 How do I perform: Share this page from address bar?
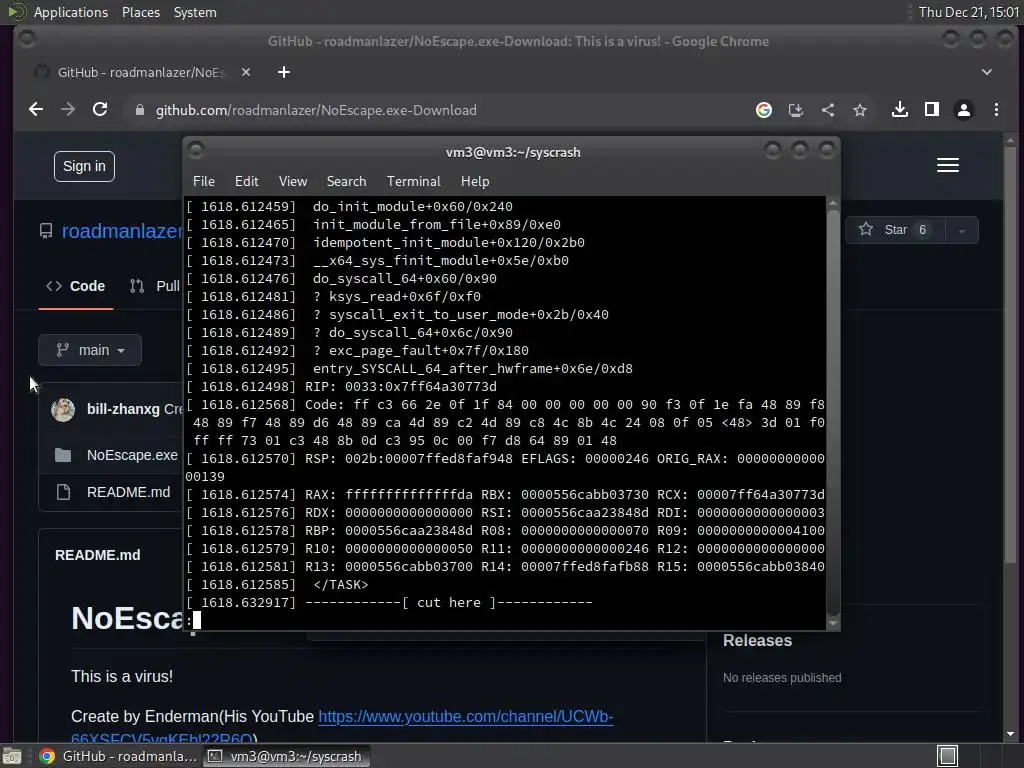(x=827, y=110)
